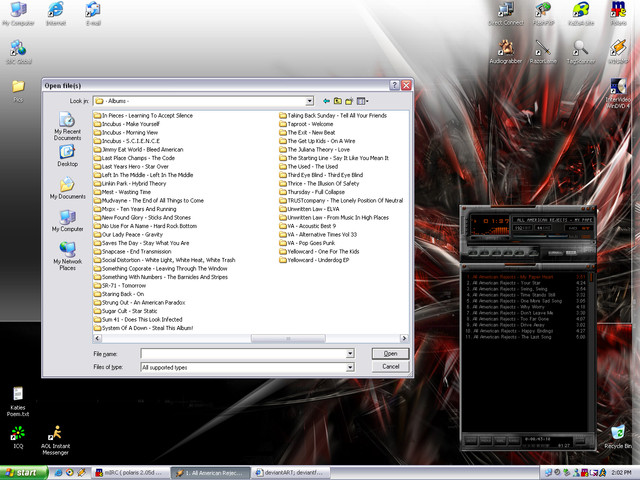
Task: Jump to Desktop in the places bar
Action: coord(67,155)
